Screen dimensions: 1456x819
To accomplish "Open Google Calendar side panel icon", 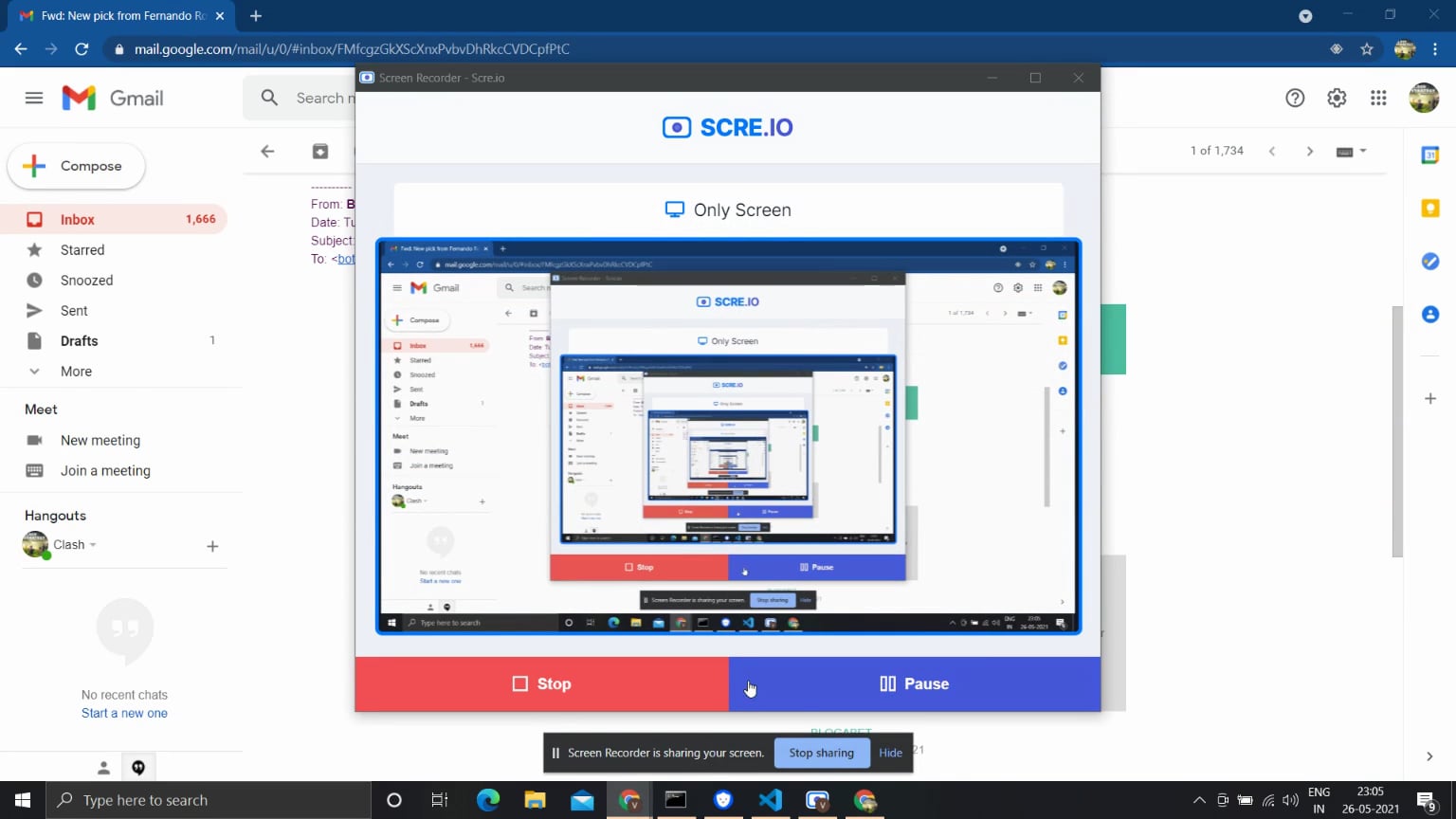I will [1430, 155].
